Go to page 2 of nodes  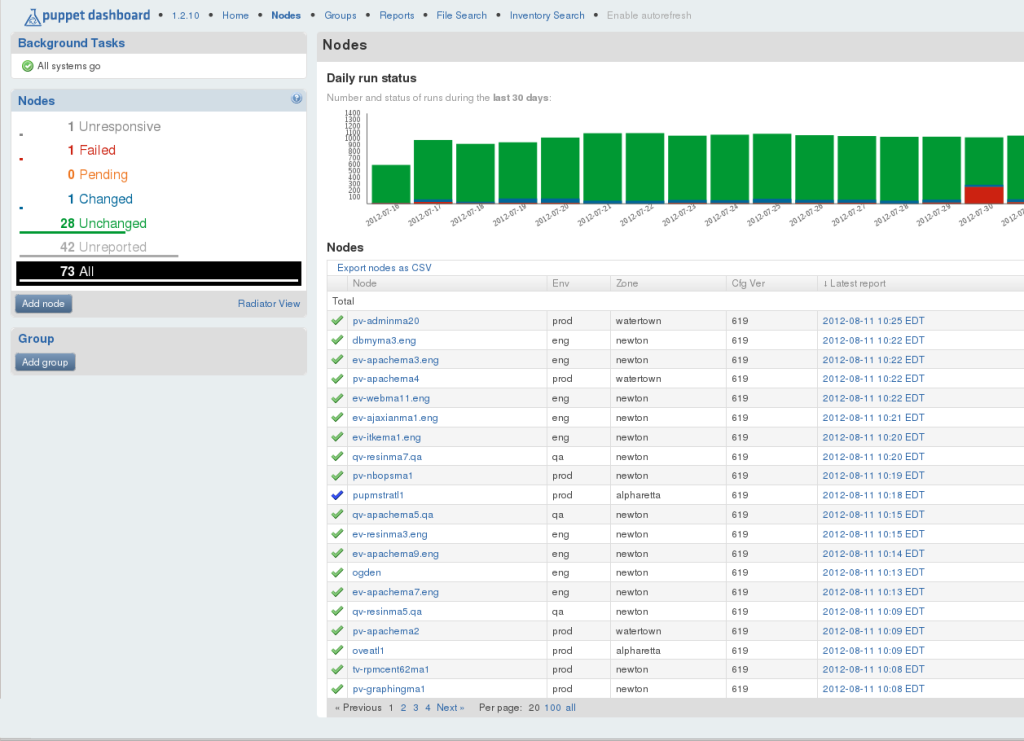coord(404,708)
